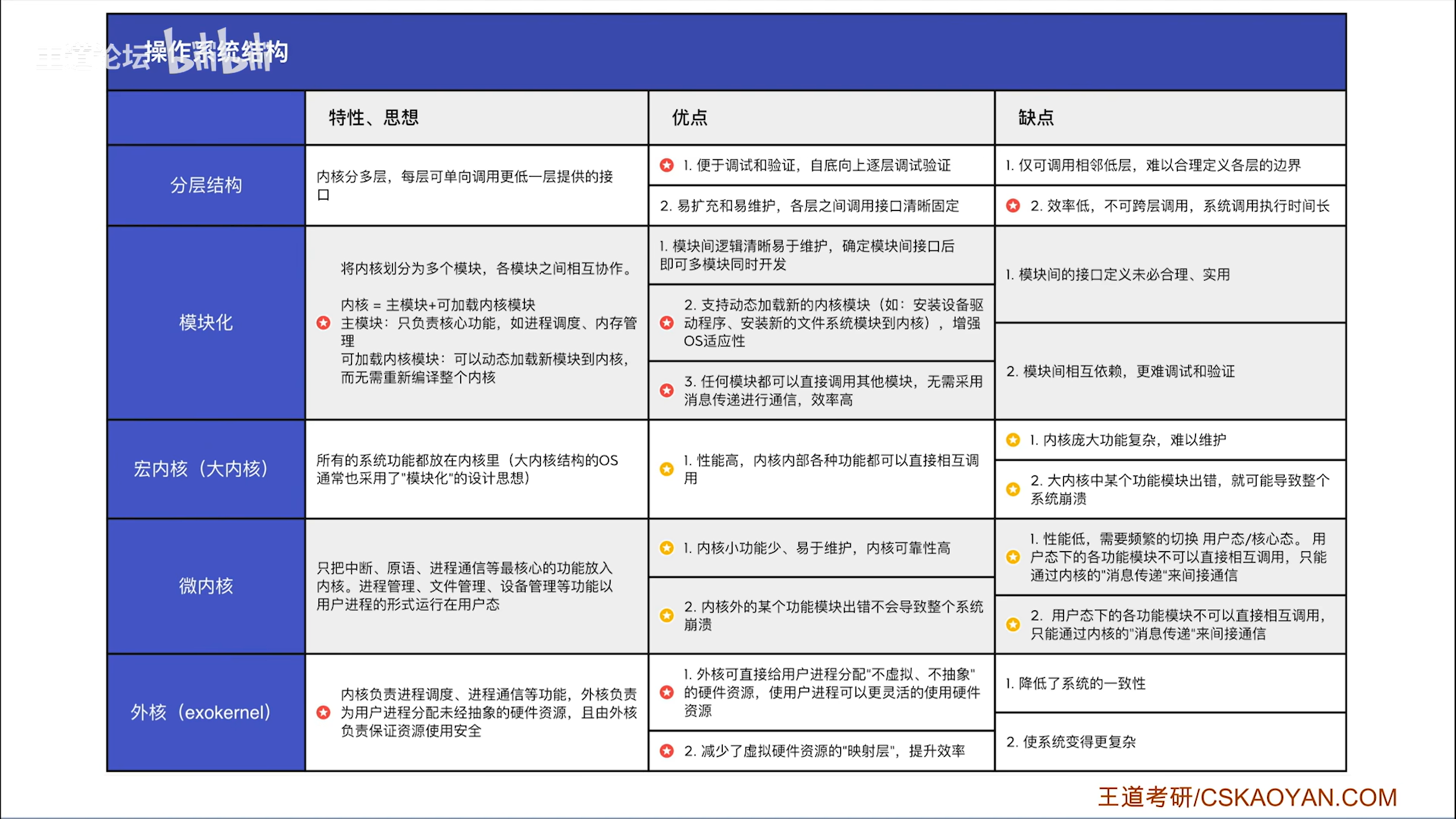This screenshot has width=1456, height=819.
Task: Click red star beside 便于调试和验证
Action: (667, 165)
